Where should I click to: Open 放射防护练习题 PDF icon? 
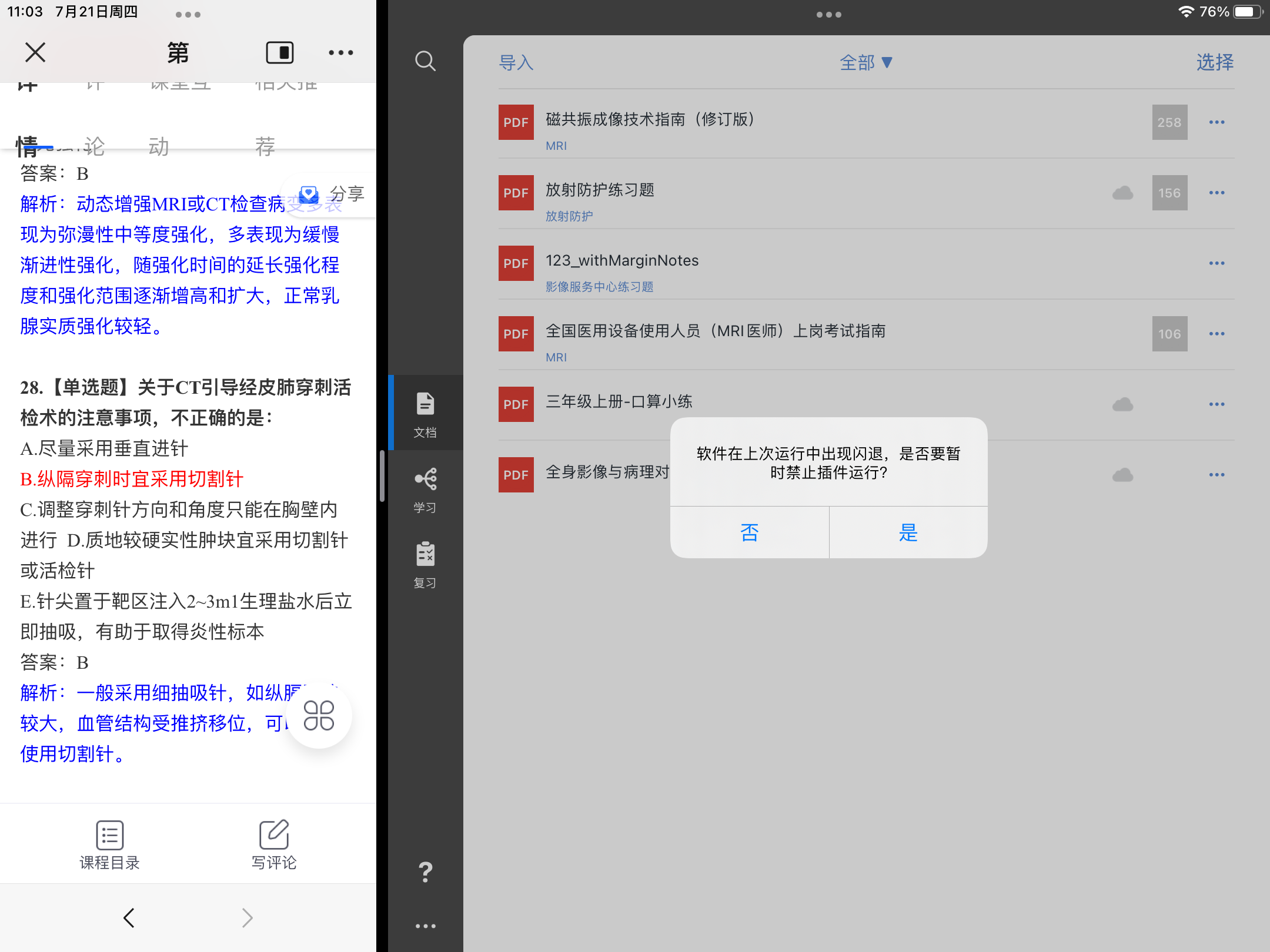(516, 193)
